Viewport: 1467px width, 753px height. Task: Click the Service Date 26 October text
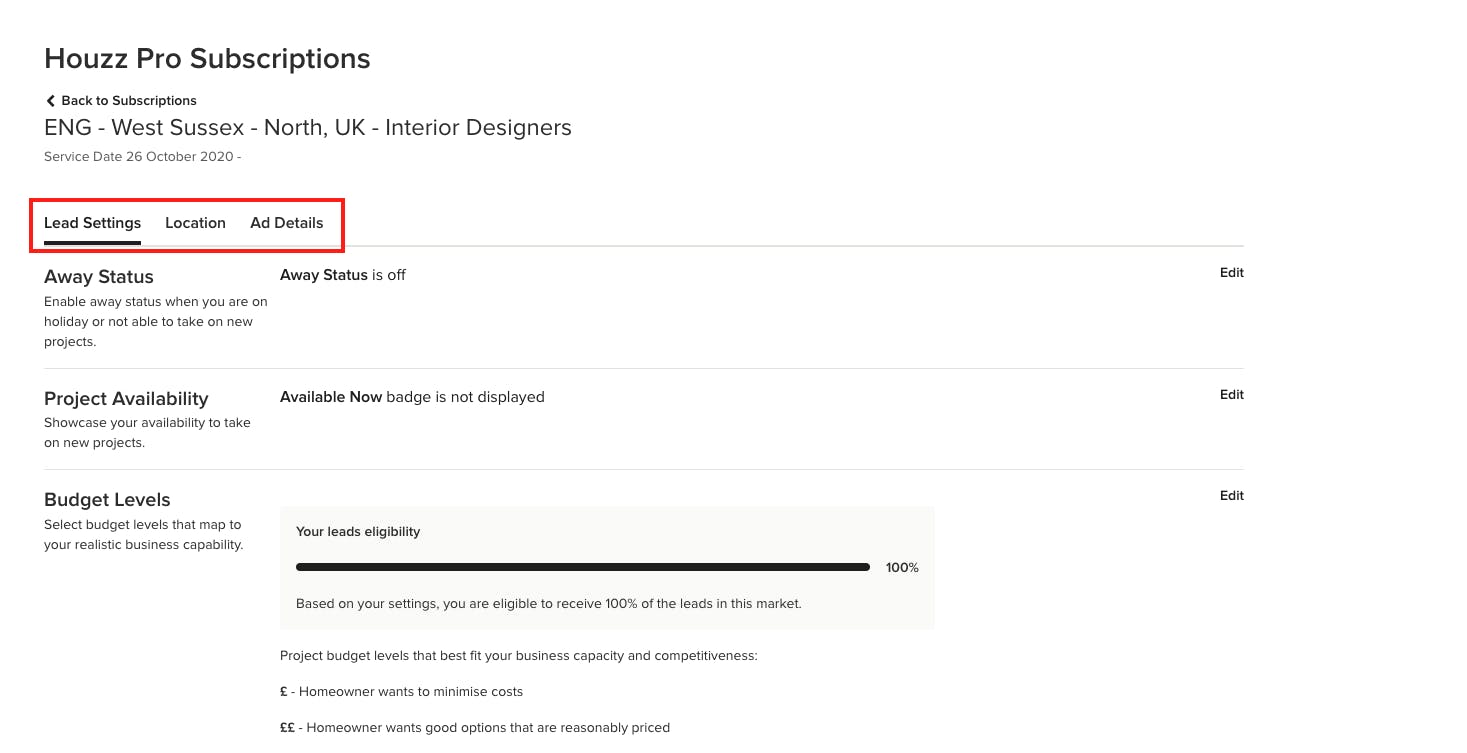(x=141, y=157)
